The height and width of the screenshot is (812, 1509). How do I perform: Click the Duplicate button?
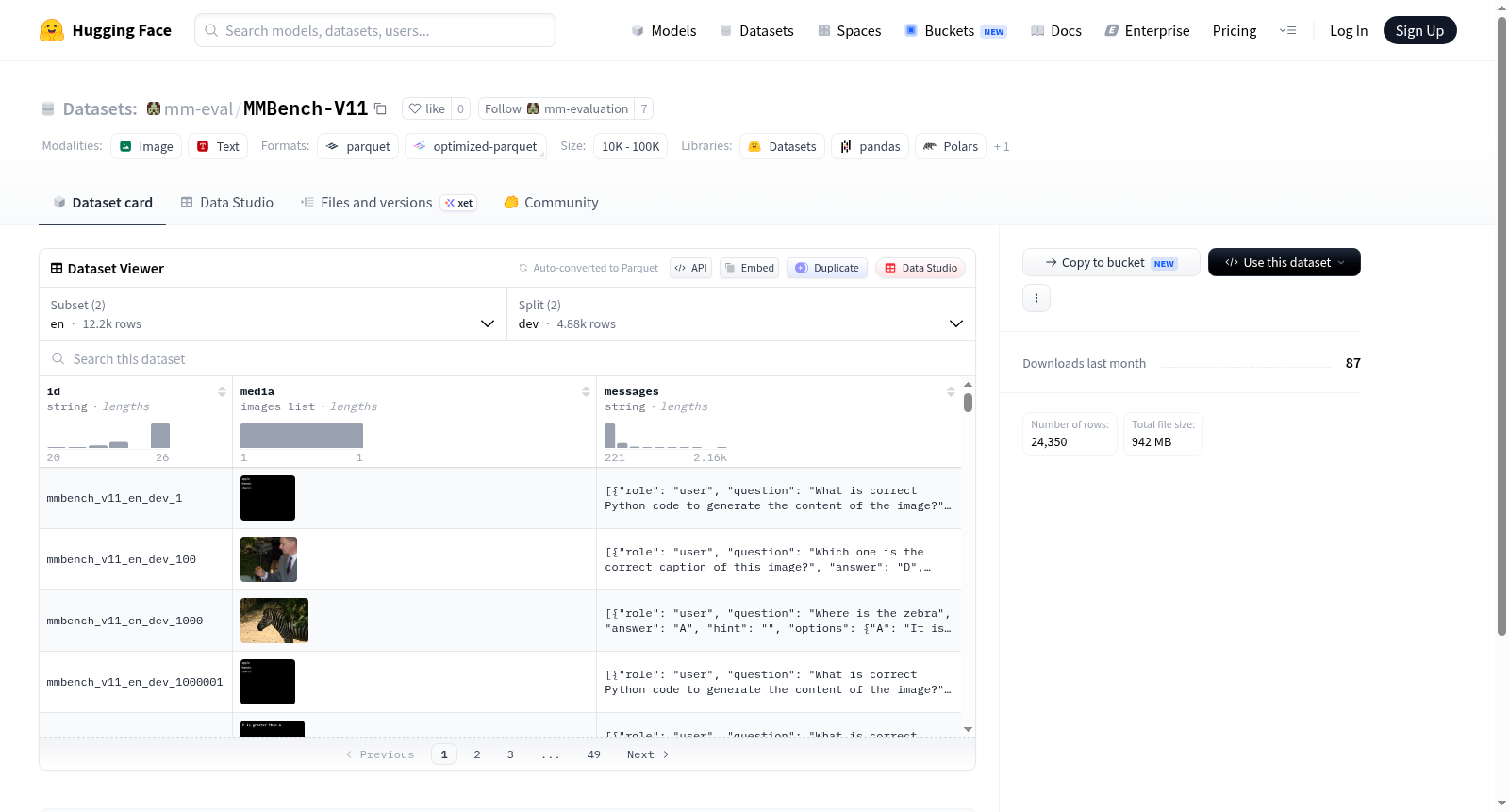tap(827, 268)
